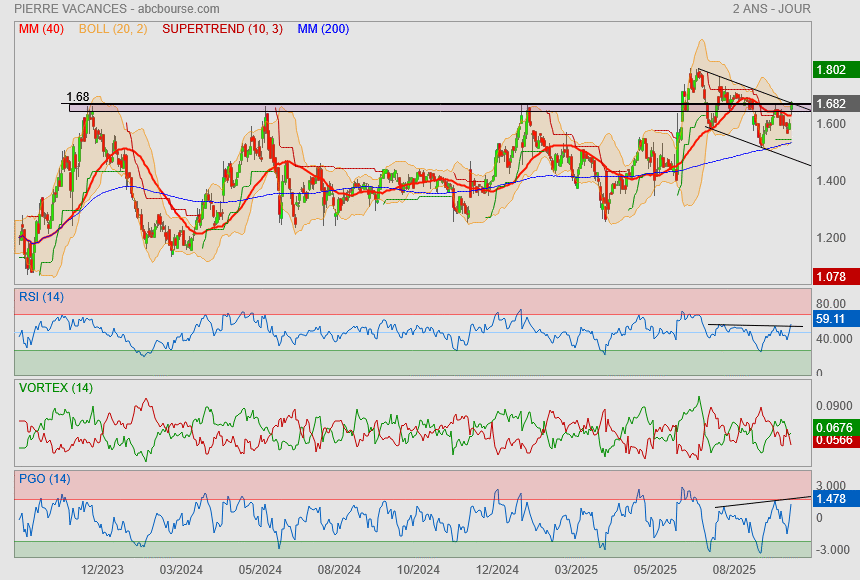Select the 2 ANS - JOUR period label
Viewport: 860px width, 580px height.
pos(771,9)
